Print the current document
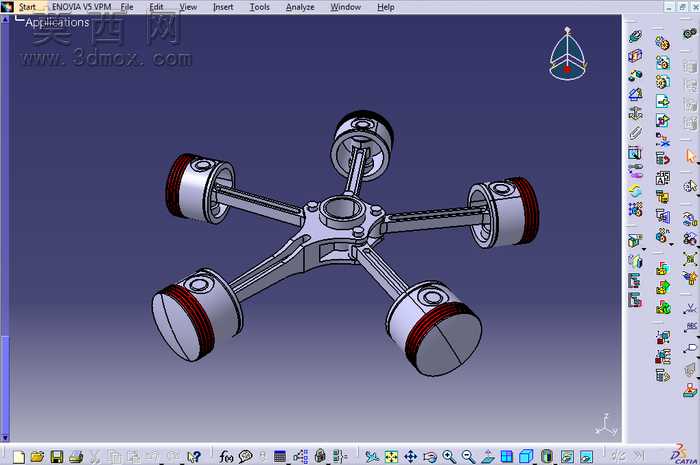The height and width of the screenshot is (465, 700). click(x=76, y=456)
